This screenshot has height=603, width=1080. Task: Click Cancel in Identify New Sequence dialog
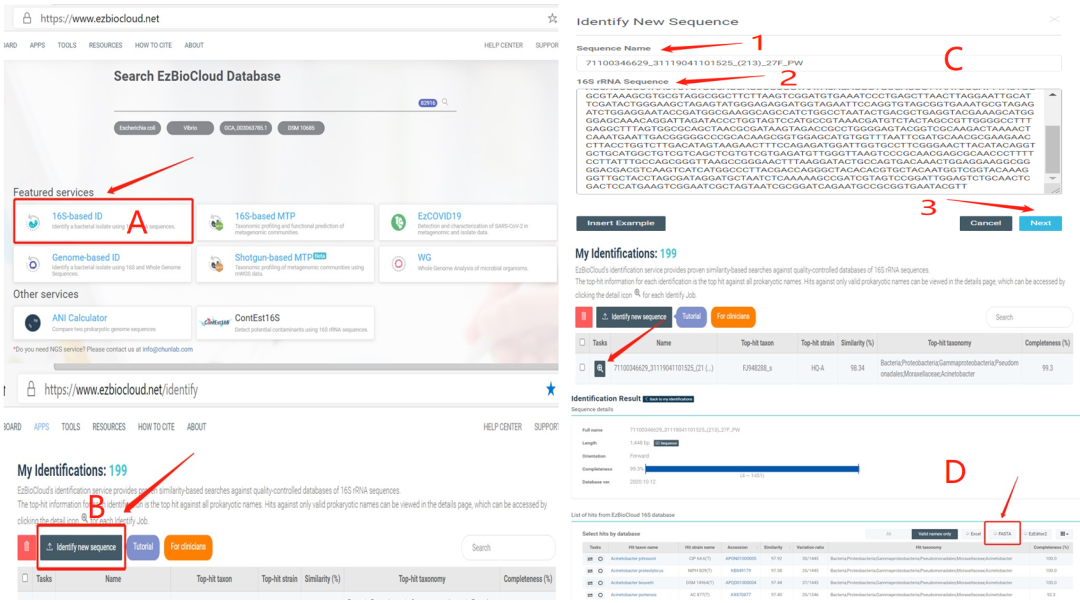(x=986, y=223)
